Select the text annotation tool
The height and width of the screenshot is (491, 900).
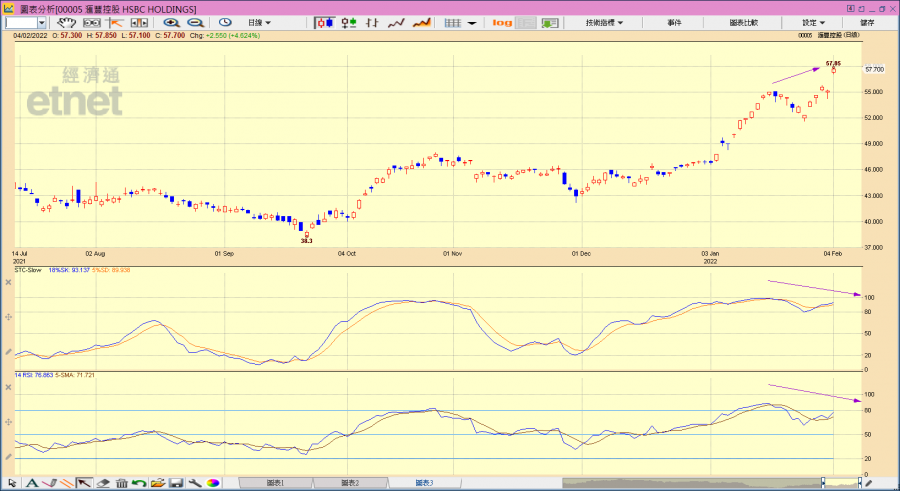click(31, 483)
